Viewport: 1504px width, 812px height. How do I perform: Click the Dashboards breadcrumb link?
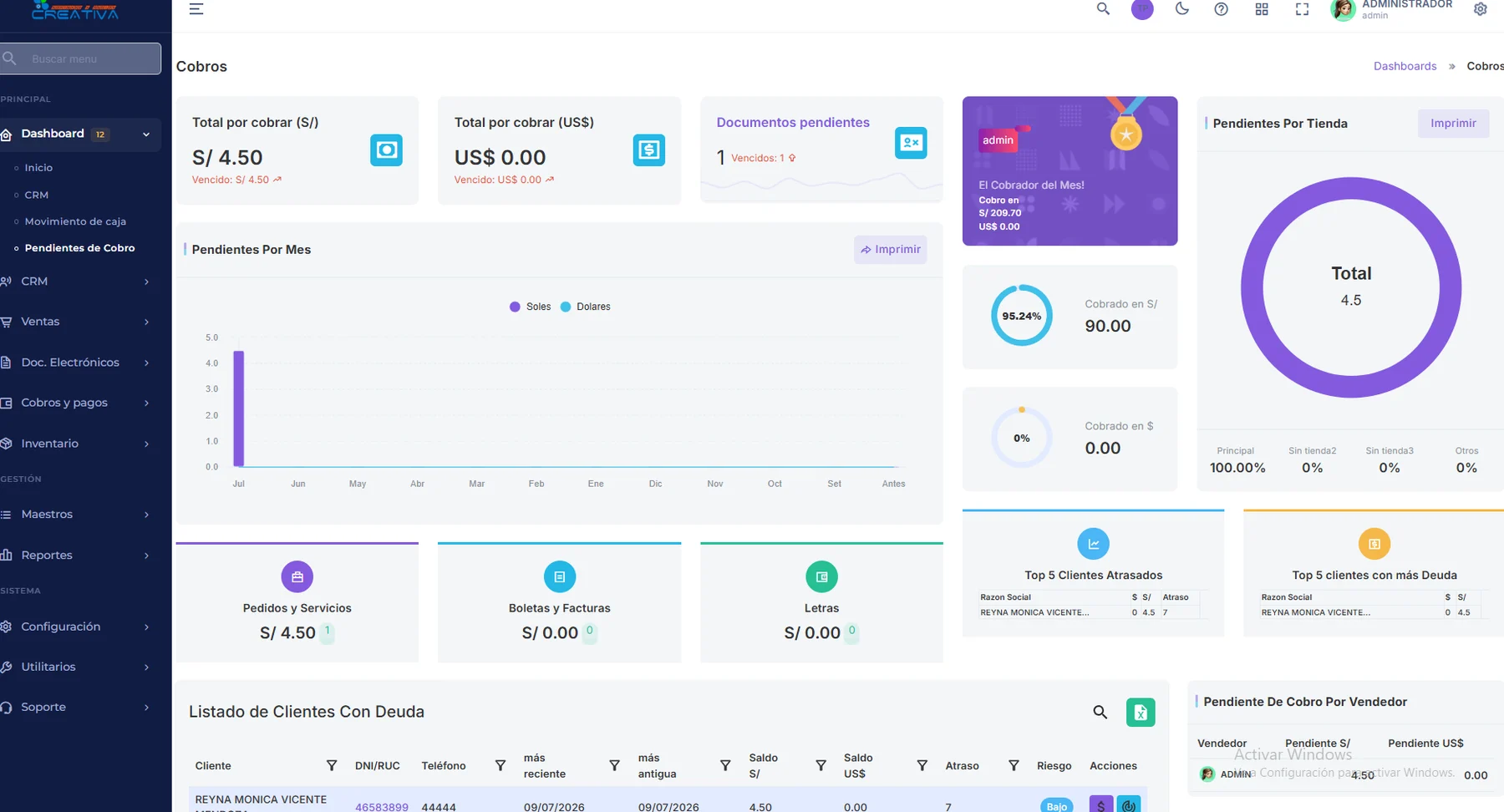pos(1405,66)
